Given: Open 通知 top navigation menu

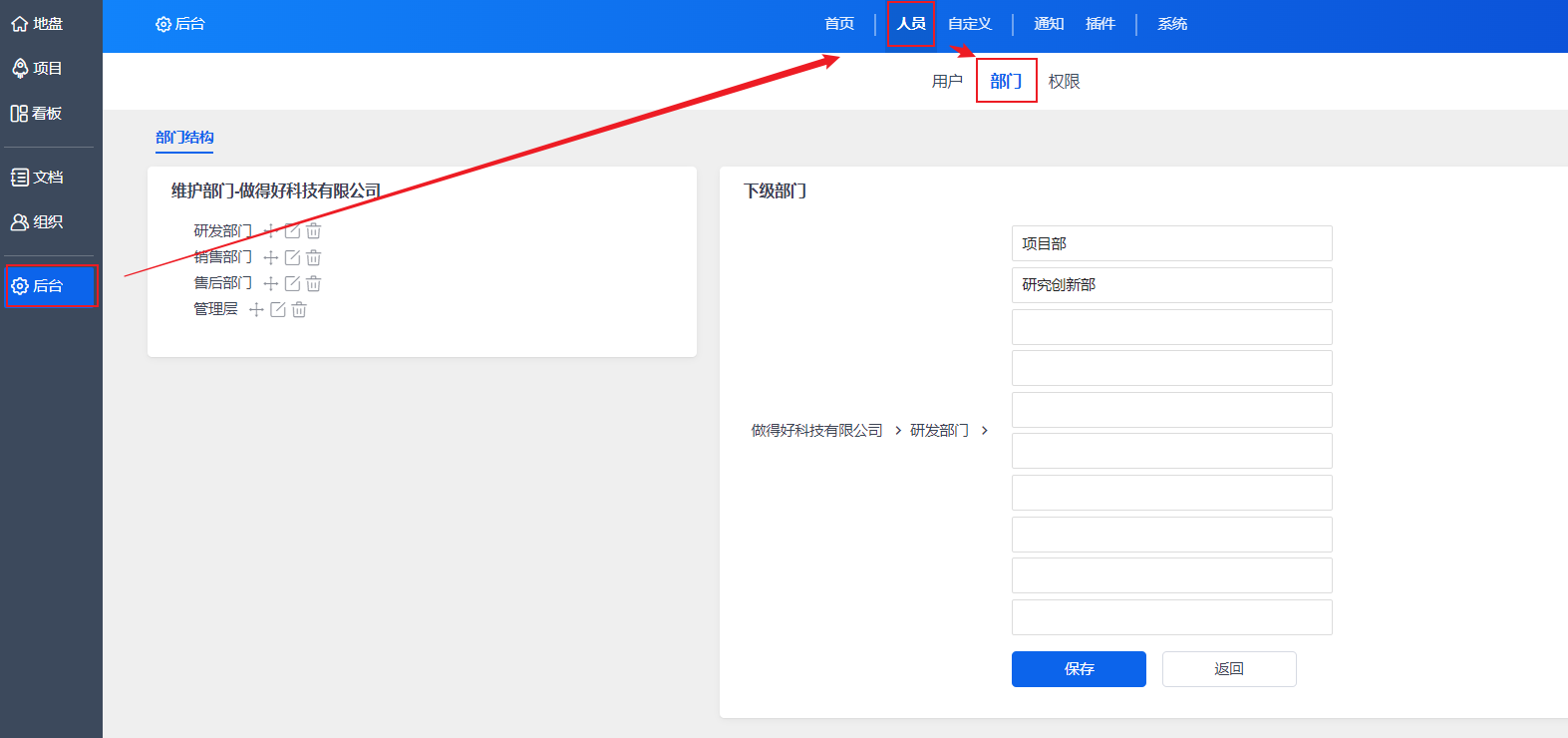Looking at the screenshot, I should [x=1049, y=24].
